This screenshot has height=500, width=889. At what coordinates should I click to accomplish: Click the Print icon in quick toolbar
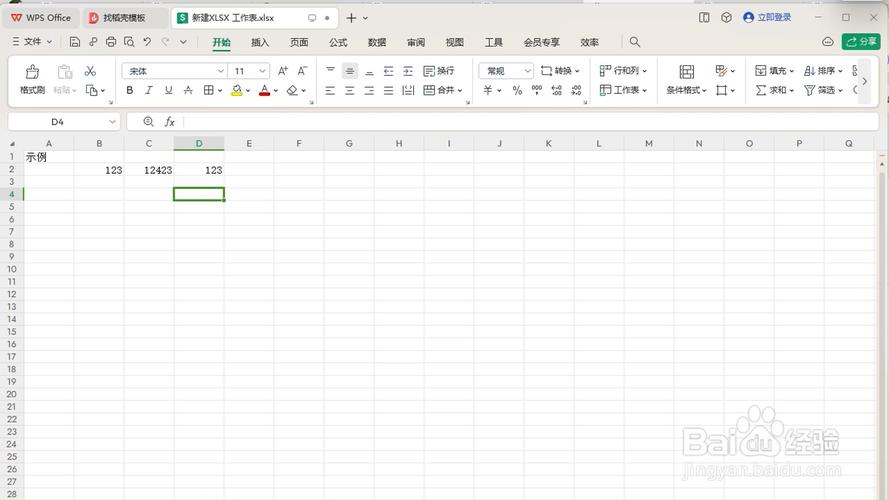click(111, 42)
